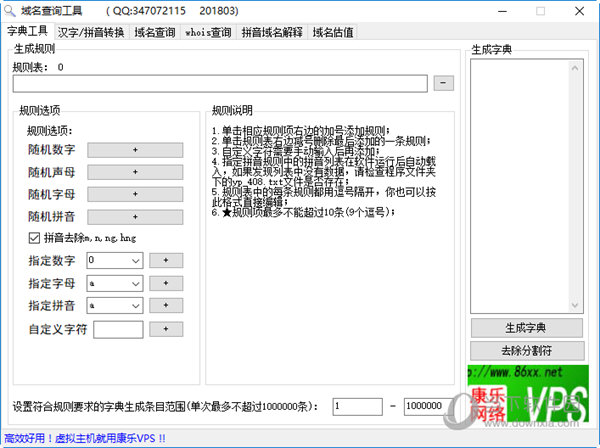Click the range start field containing 1
Image resolution: width=600 pixels, height=448 pixels.
pos(357,407)
